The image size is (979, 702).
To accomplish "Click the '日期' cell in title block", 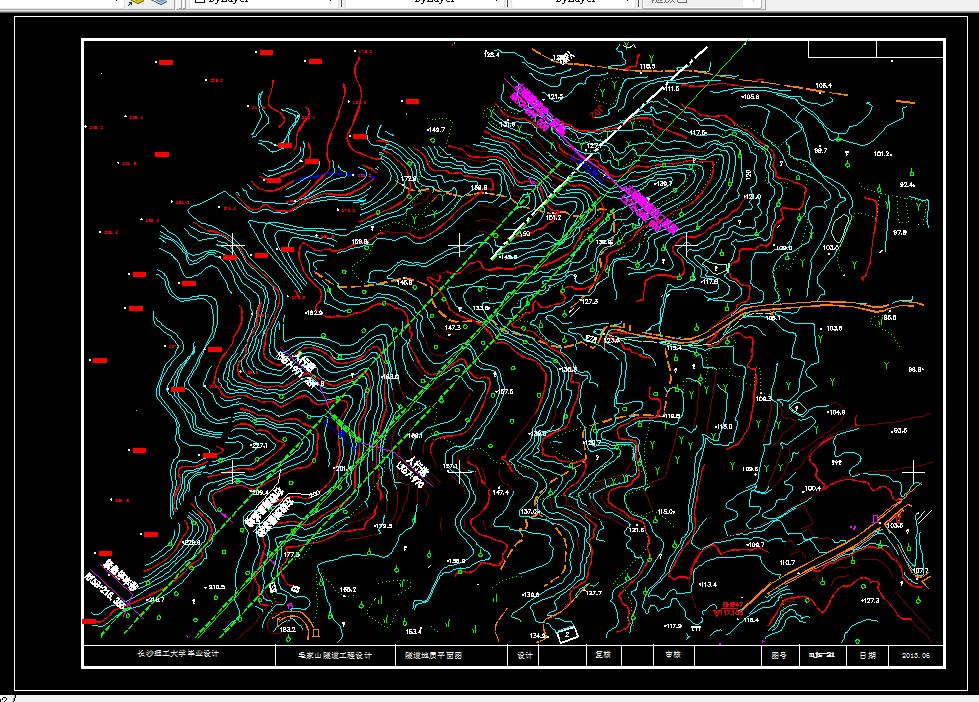I will point(867,655).
